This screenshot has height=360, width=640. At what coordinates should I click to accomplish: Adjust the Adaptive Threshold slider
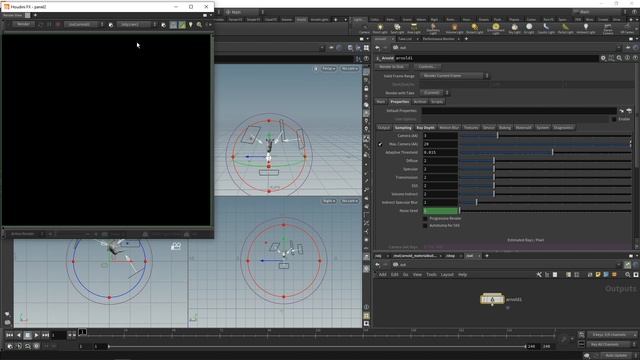coord(545,152)
